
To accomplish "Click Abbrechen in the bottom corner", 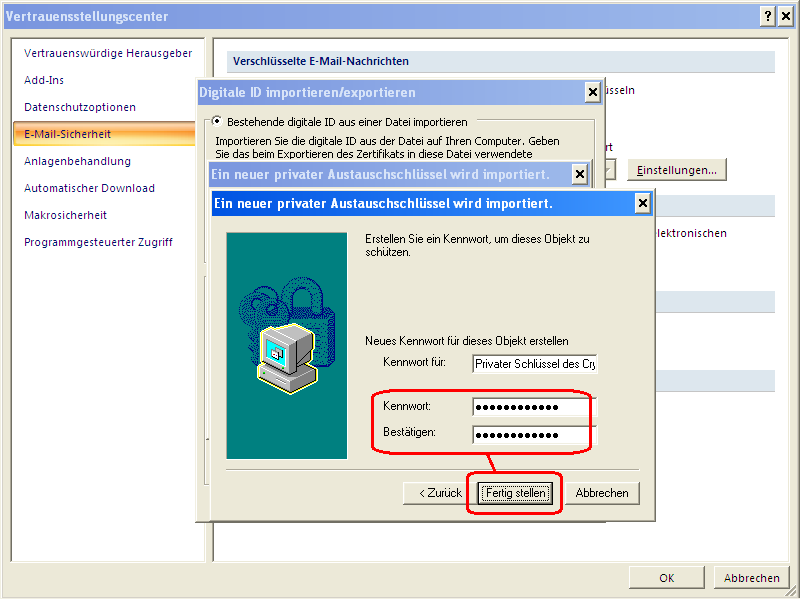I will 751,577.
